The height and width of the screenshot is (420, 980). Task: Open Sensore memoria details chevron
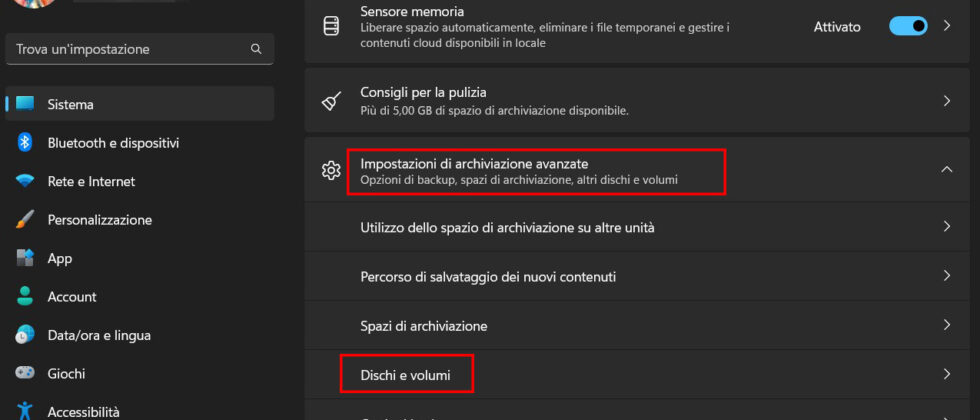(x=946, y=27)
